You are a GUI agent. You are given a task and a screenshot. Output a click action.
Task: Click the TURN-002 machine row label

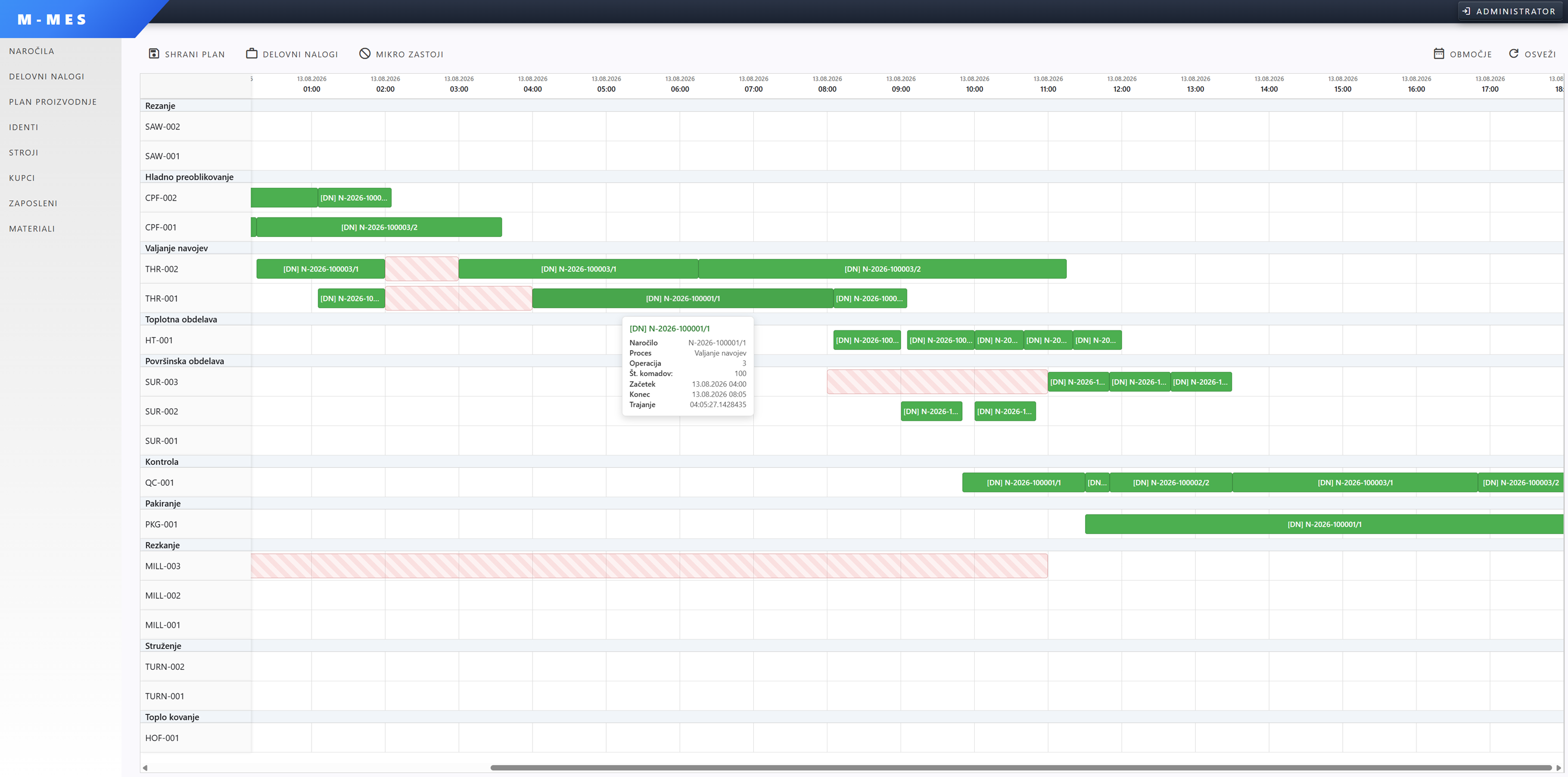point(164,667)
